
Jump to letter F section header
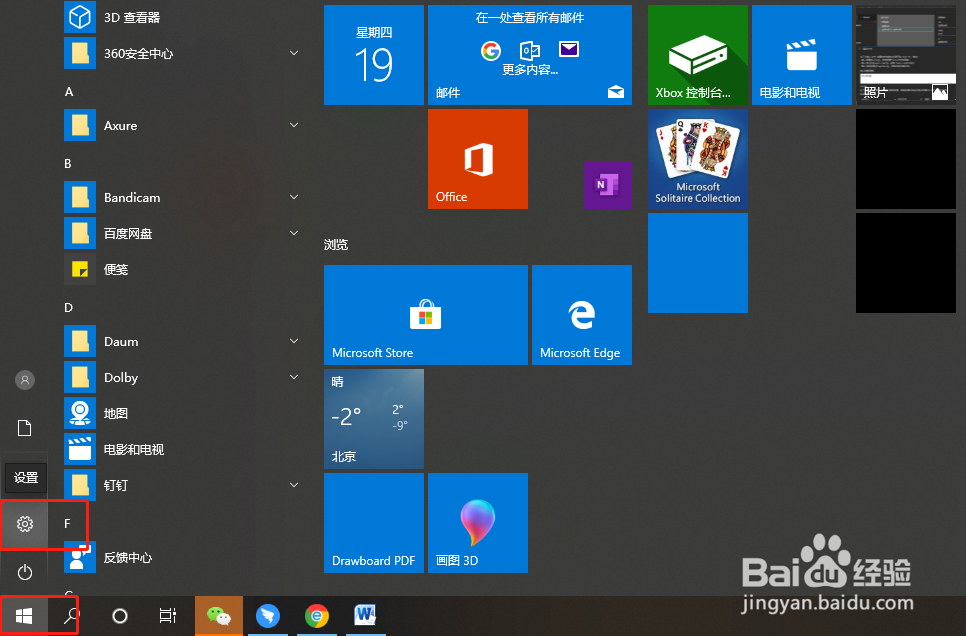pos(68,524)
